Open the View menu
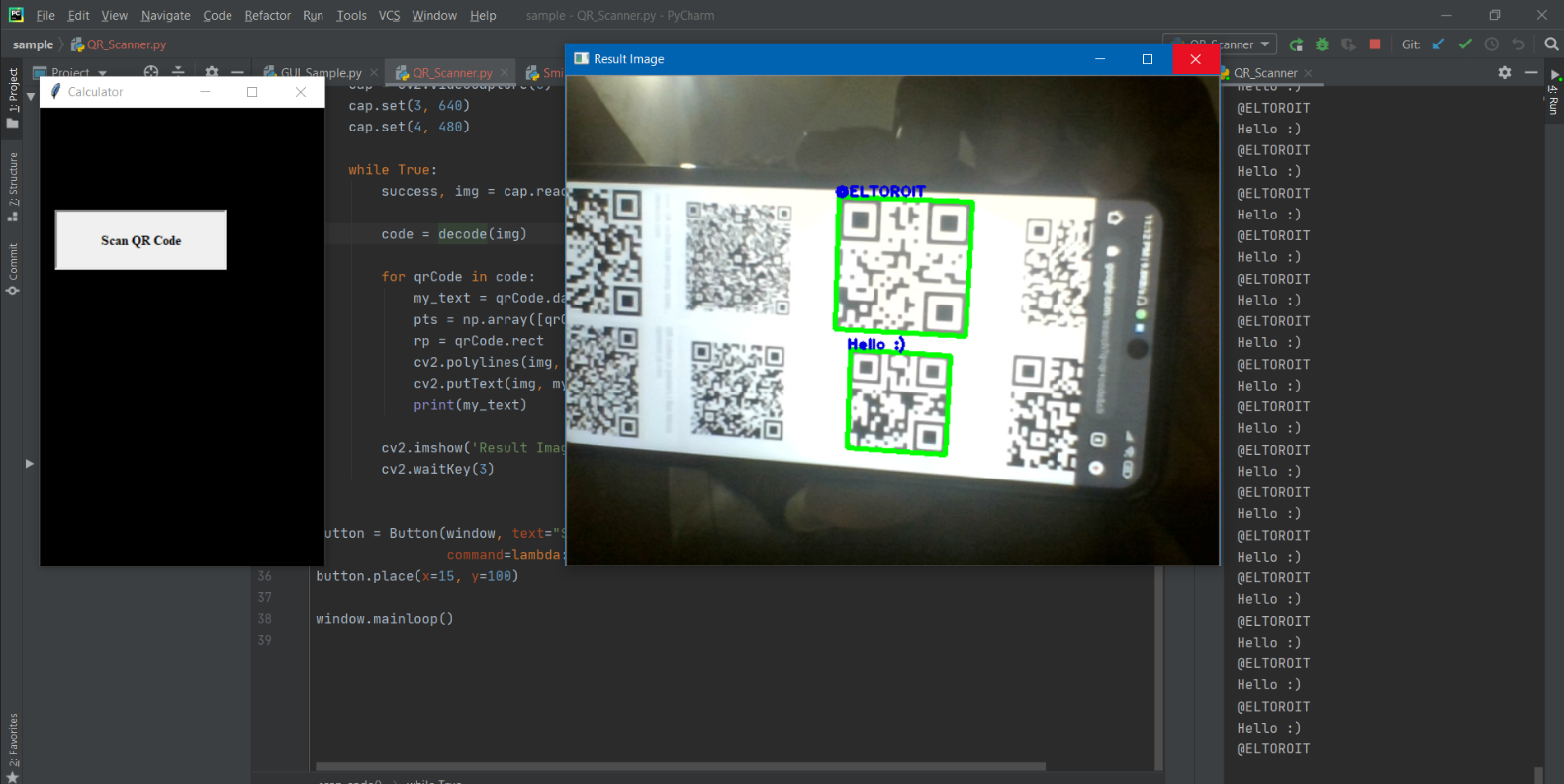Screen dimensions: 1564x784 tap(115, 16)
